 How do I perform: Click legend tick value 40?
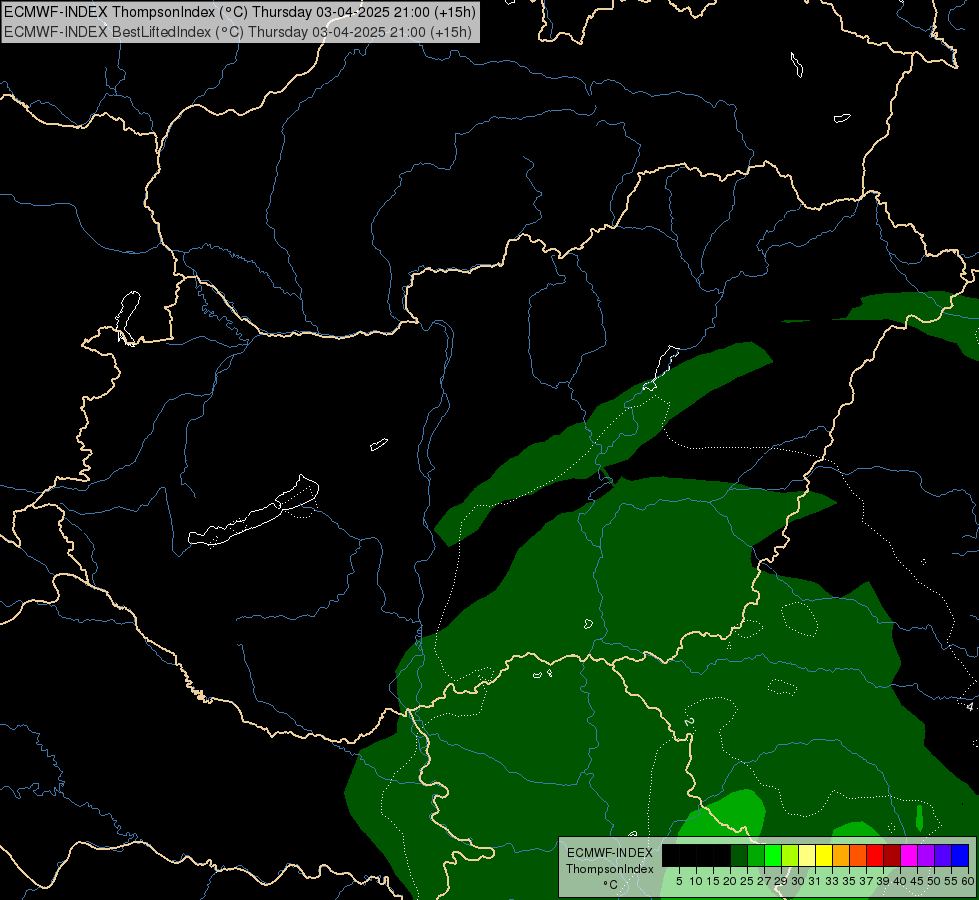tap(900, 881)
